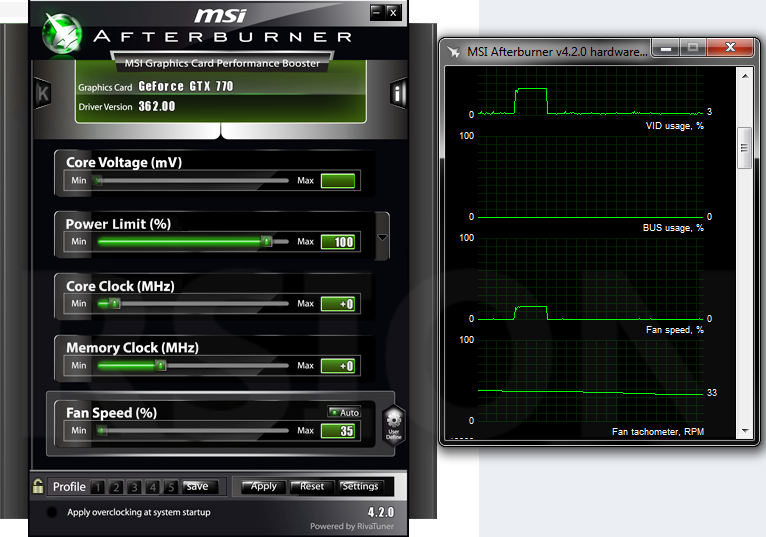Open the information i side button
This screenshot has height=537, width=766.
(398, 93)
